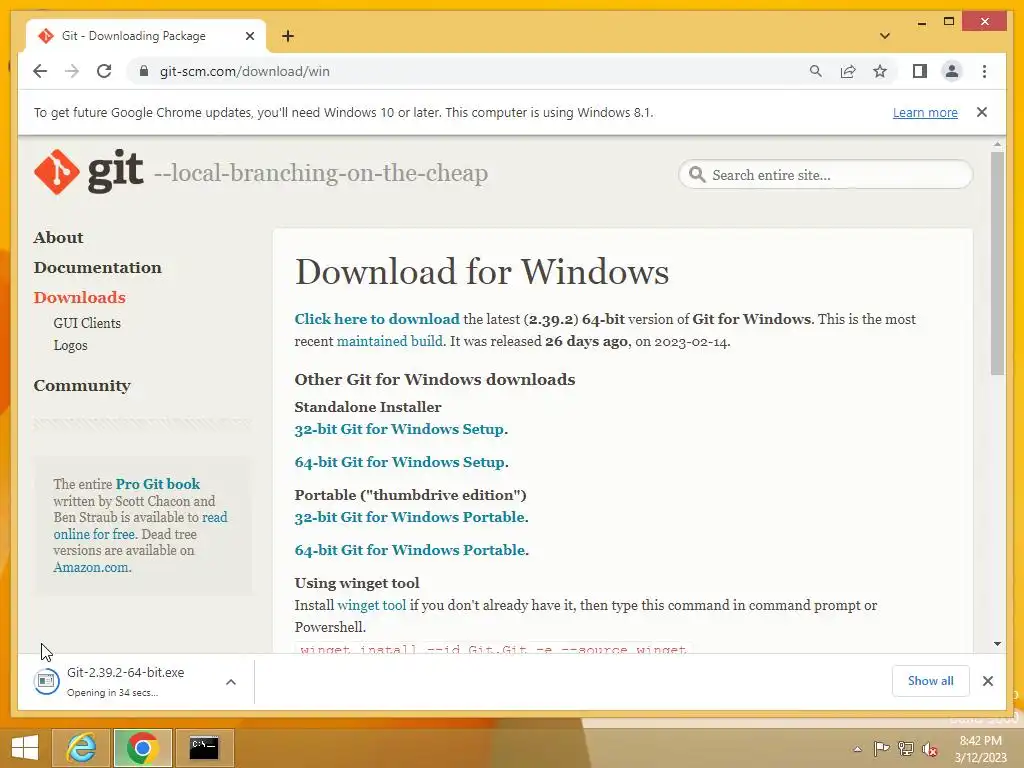Close the downloads shelf
This screenshot has width=1024, height=768.
(x=987, y=681)
